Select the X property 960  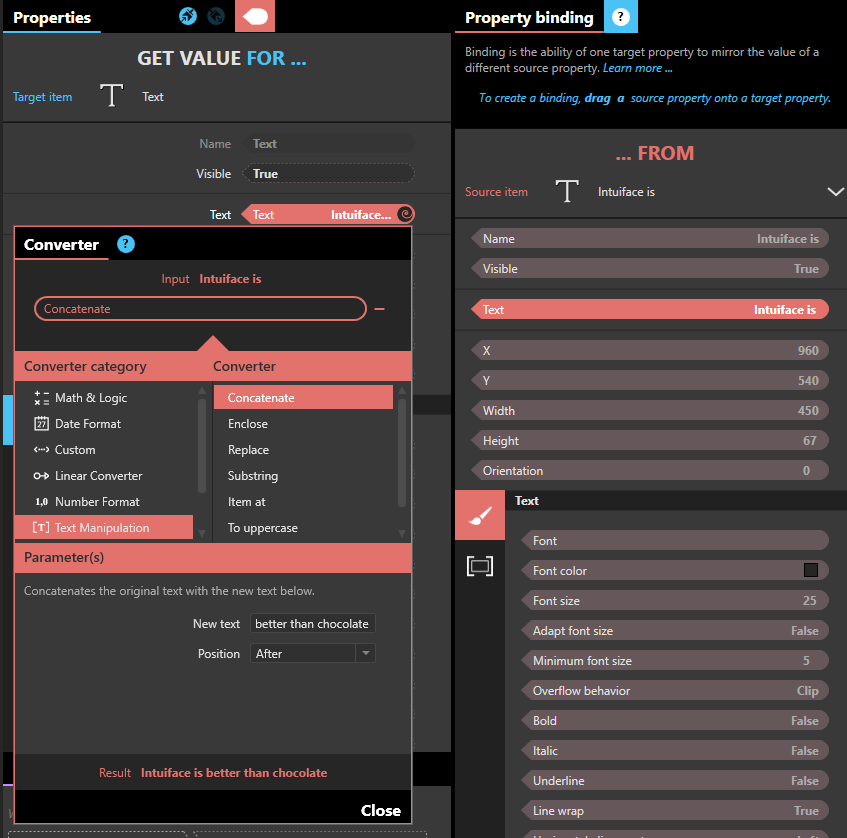650,350
